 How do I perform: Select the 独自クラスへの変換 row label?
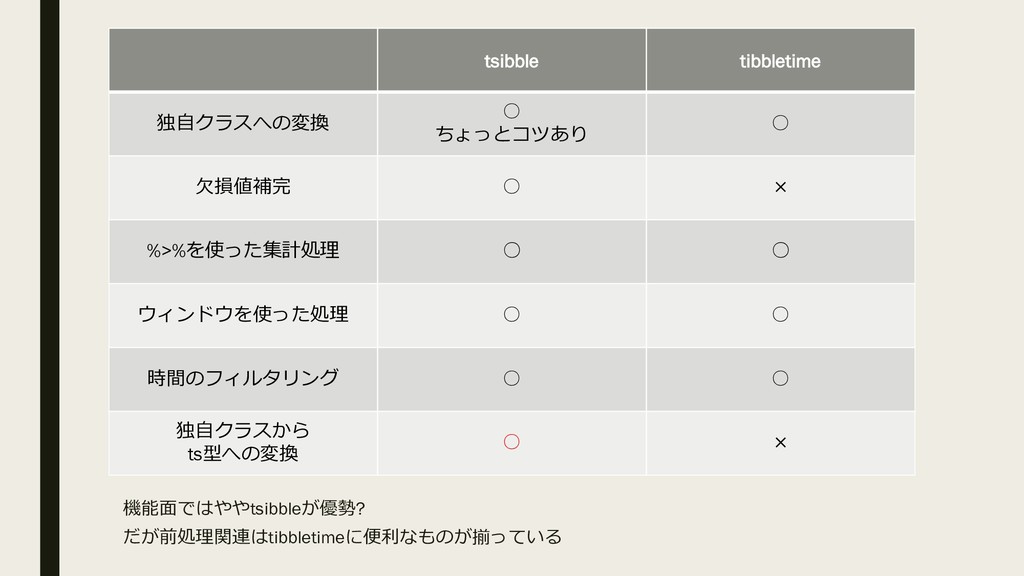click(243, 123)
